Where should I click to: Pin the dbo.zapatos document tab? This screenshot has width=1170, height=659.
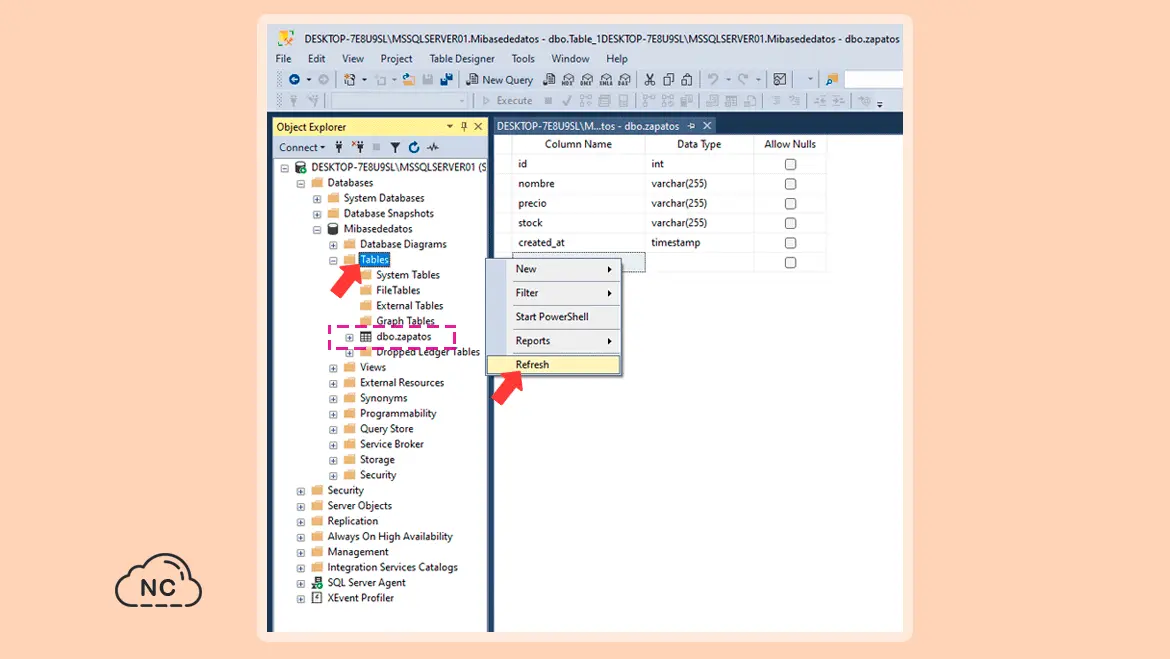[x=692, y=126]
